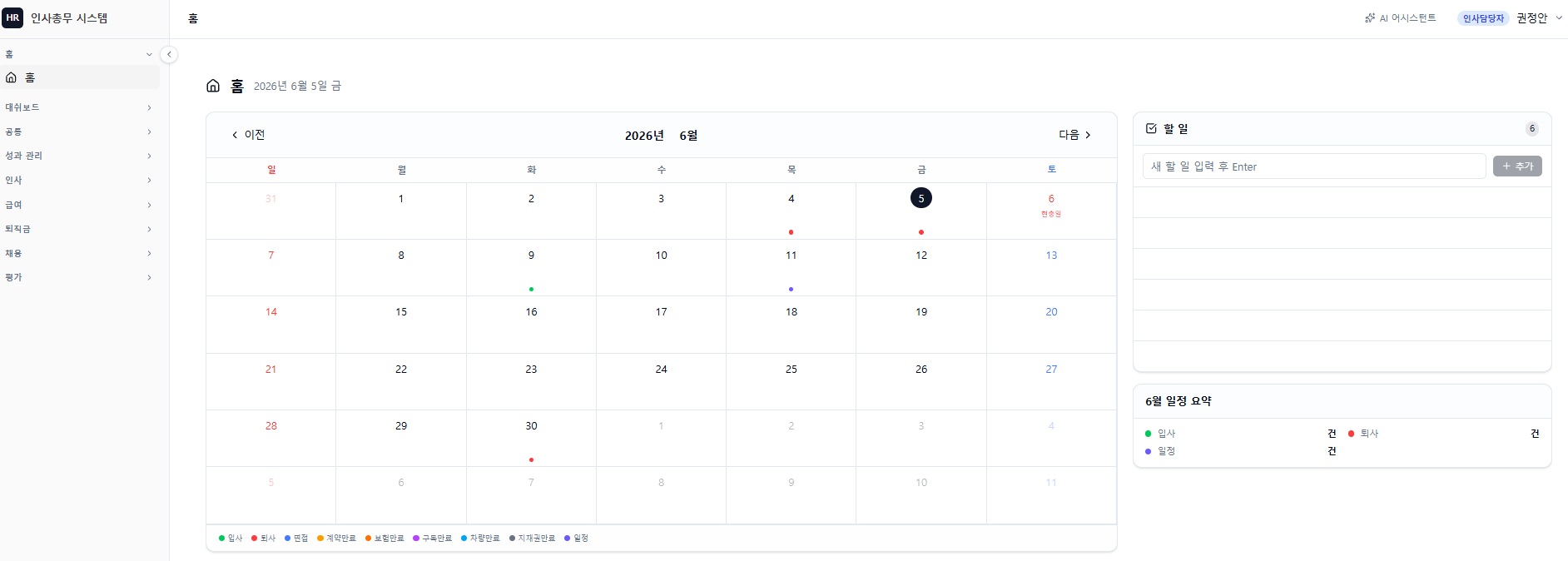Click the AI 어시스턴트 sparkle icon

tap(1370, 18)
